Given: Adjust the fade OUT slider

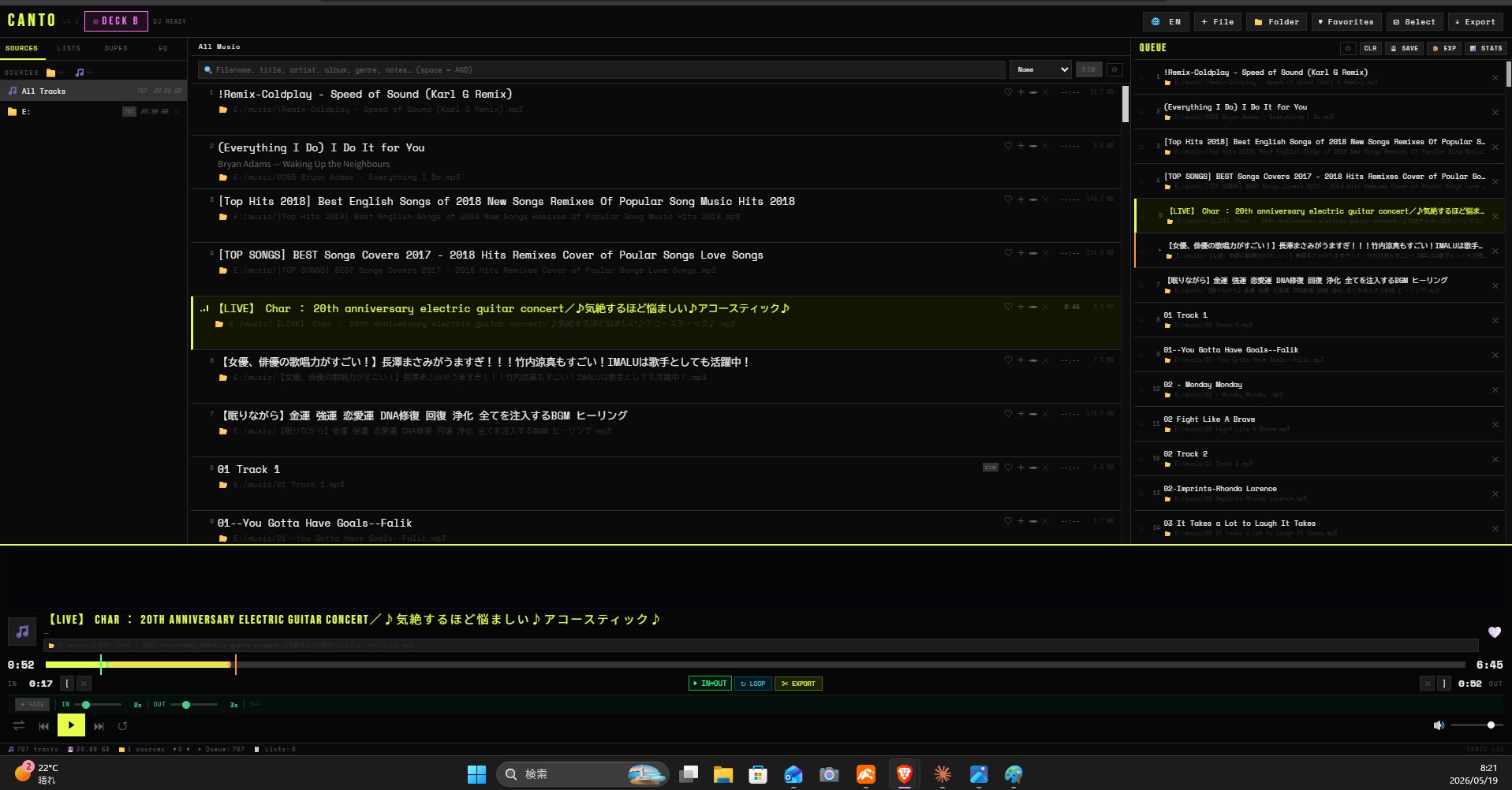Looking at the screenshot, I should coord(195,705).
